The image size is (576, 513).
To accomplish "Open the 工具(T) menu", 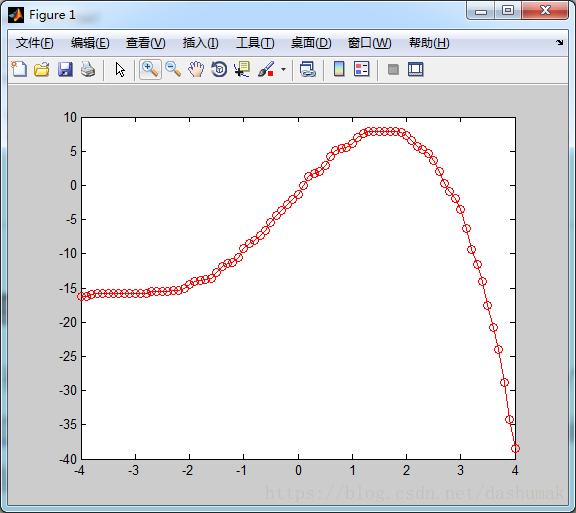I will coord(255,43).
